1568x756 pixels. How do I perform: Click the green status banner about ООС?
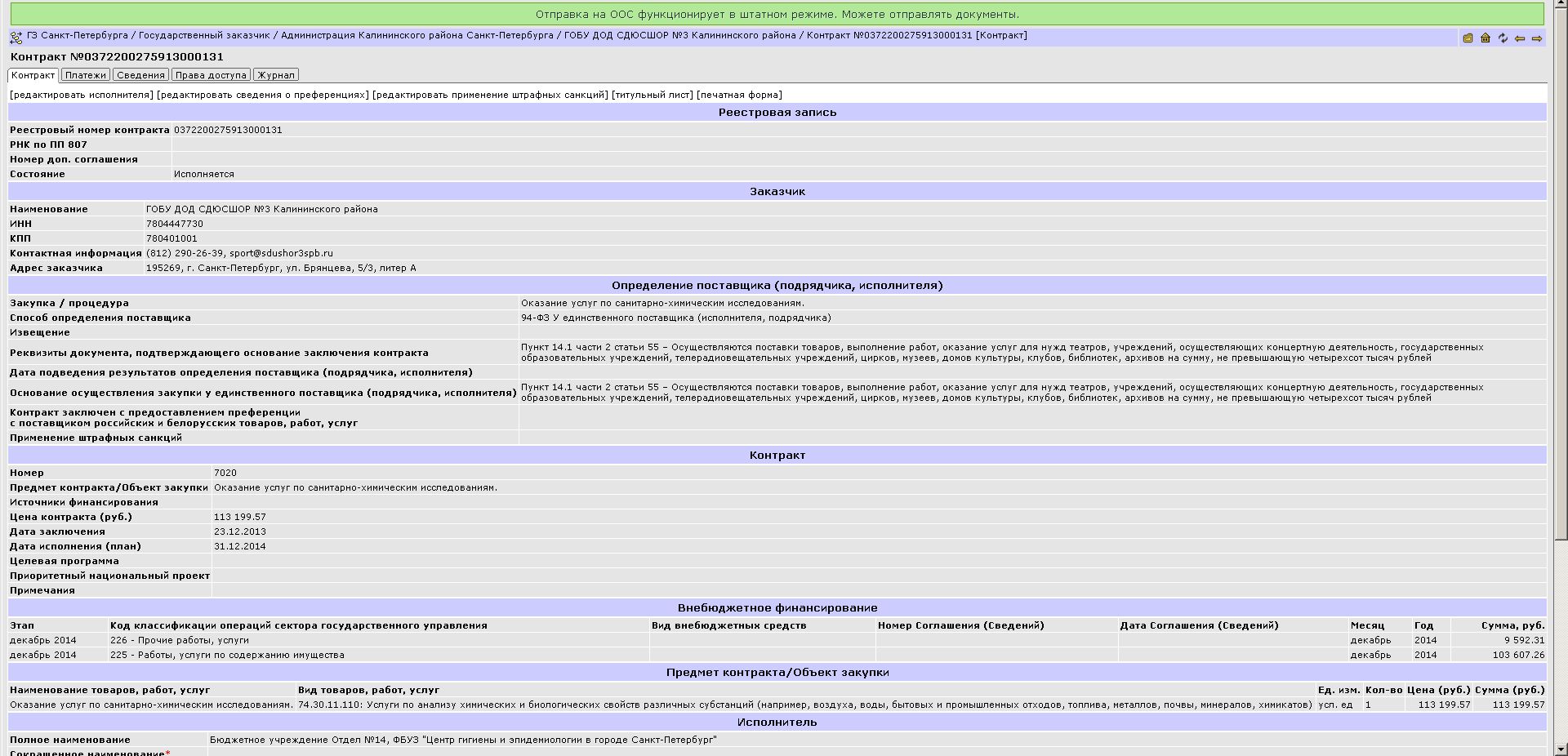(777, 14)
